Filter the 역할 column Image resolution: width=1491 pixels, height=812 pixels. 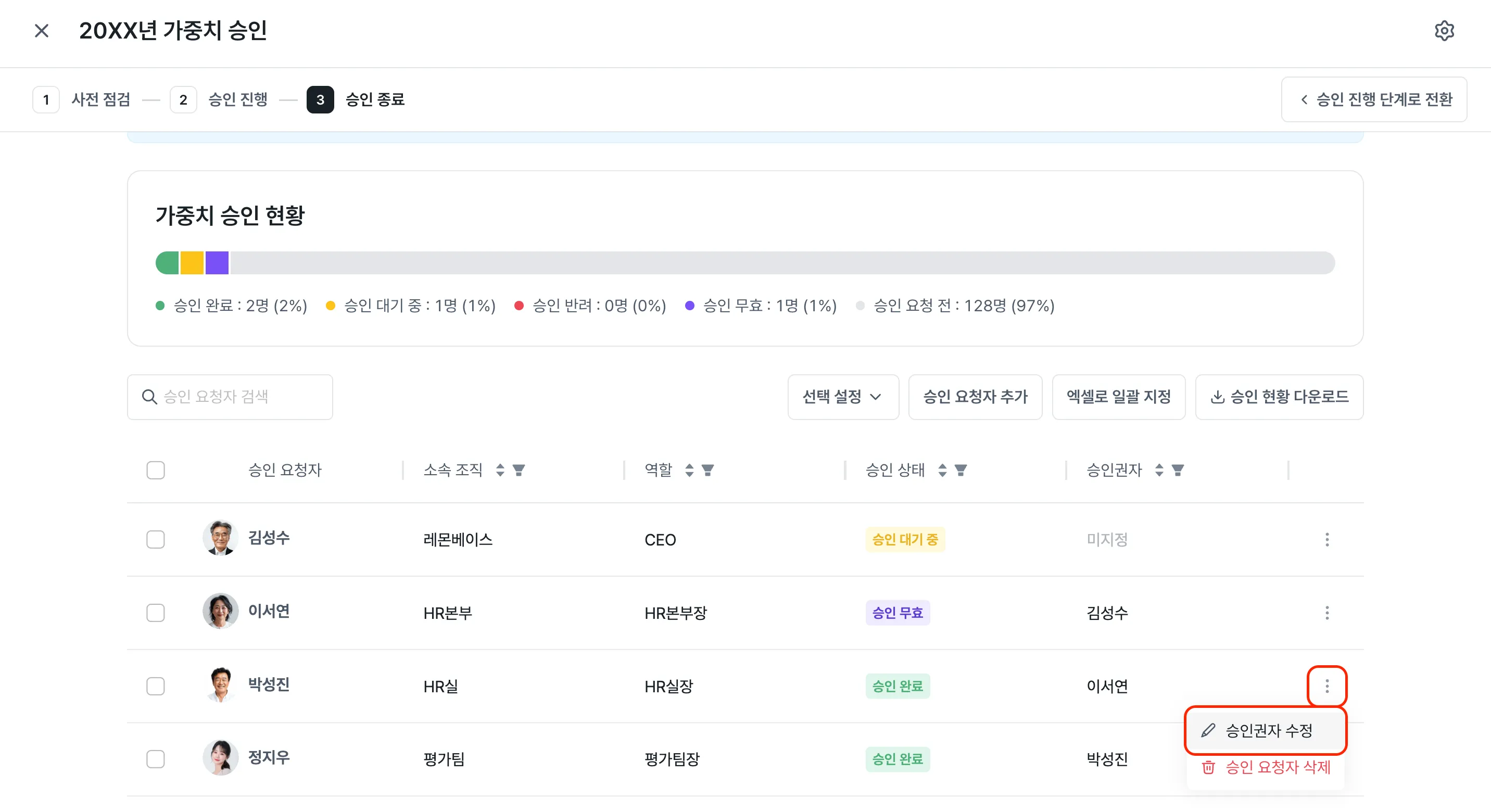pos(707,470)
